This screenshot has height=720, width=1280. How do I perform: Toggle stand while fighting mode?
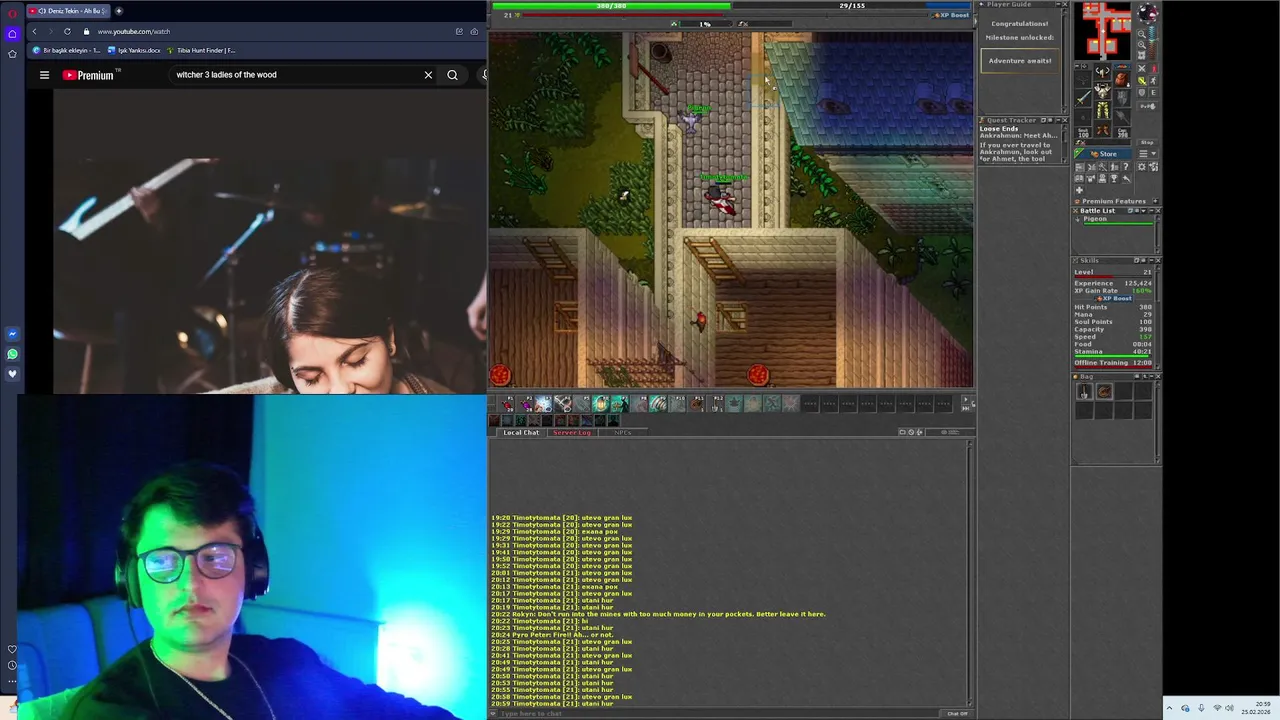1153,68
